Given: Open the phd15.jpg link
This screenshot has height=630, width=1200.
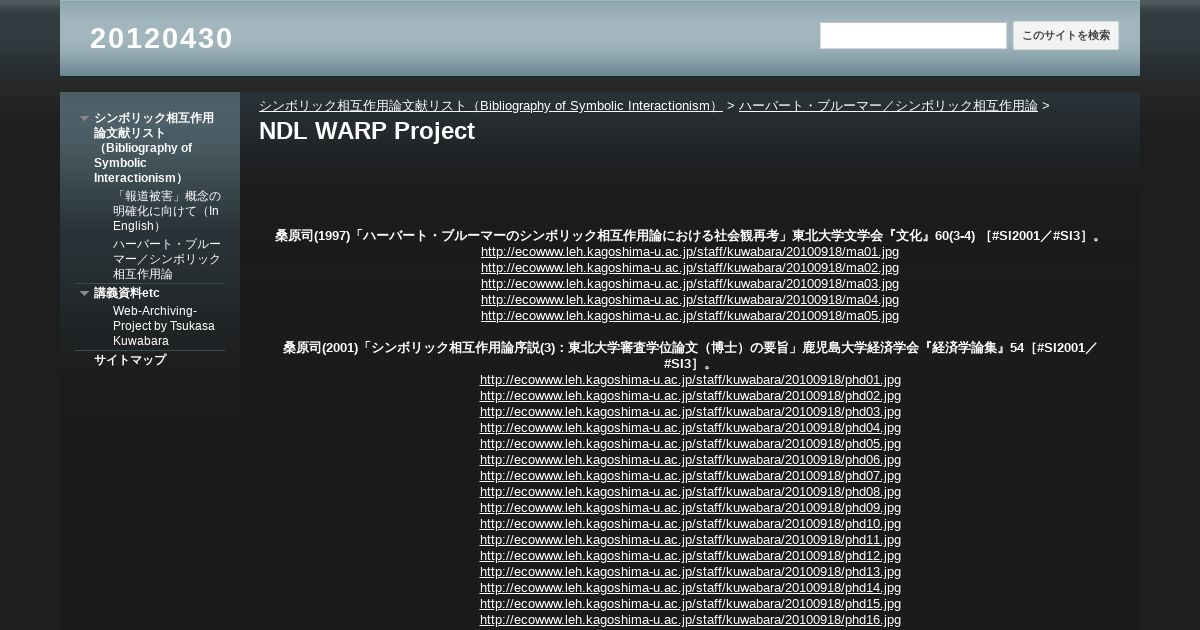Looking at the screenshot, I should [x=690, y=604].
